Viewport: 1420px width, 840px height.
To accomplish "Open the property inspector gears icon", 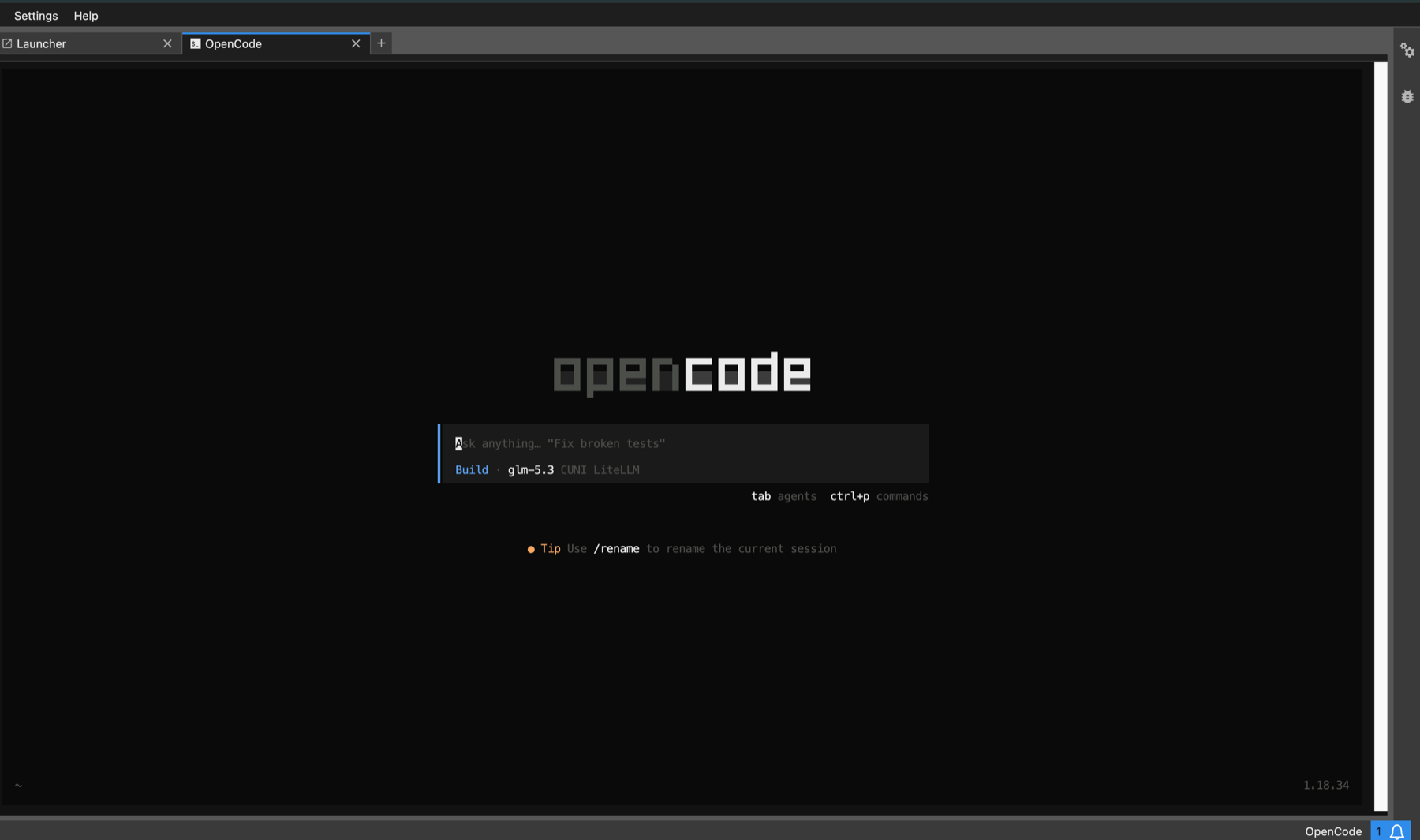I will [x=1407, y=50].
